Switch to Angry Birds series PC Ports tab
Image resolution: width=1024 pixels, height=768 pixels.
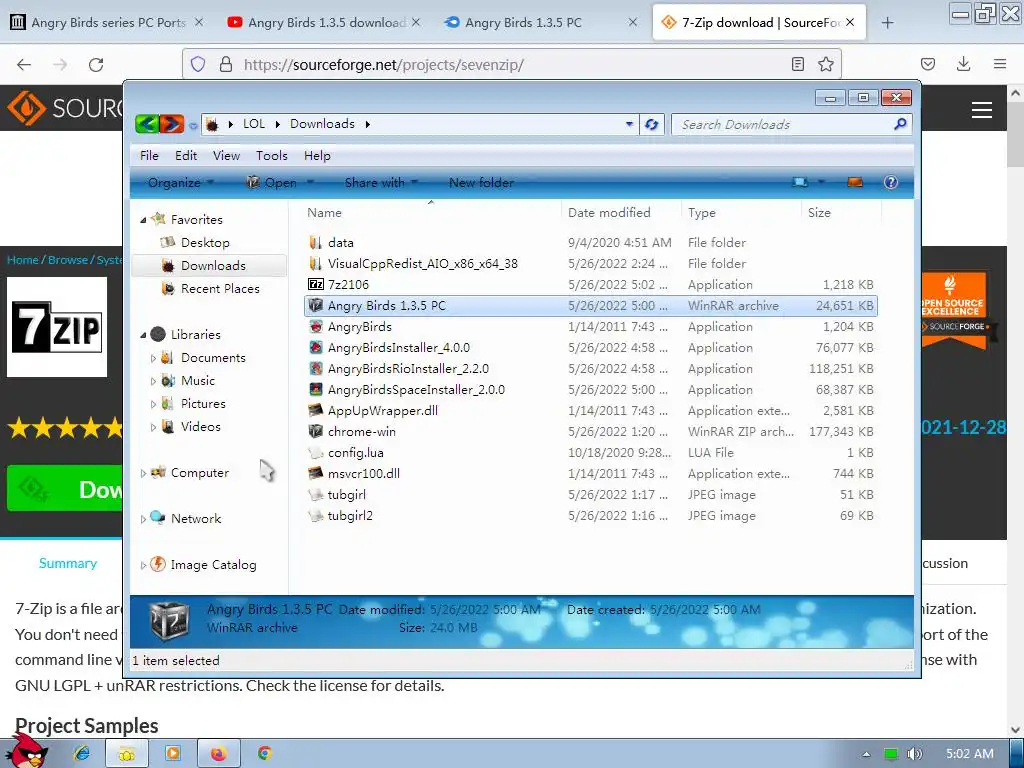click(106, 23)
